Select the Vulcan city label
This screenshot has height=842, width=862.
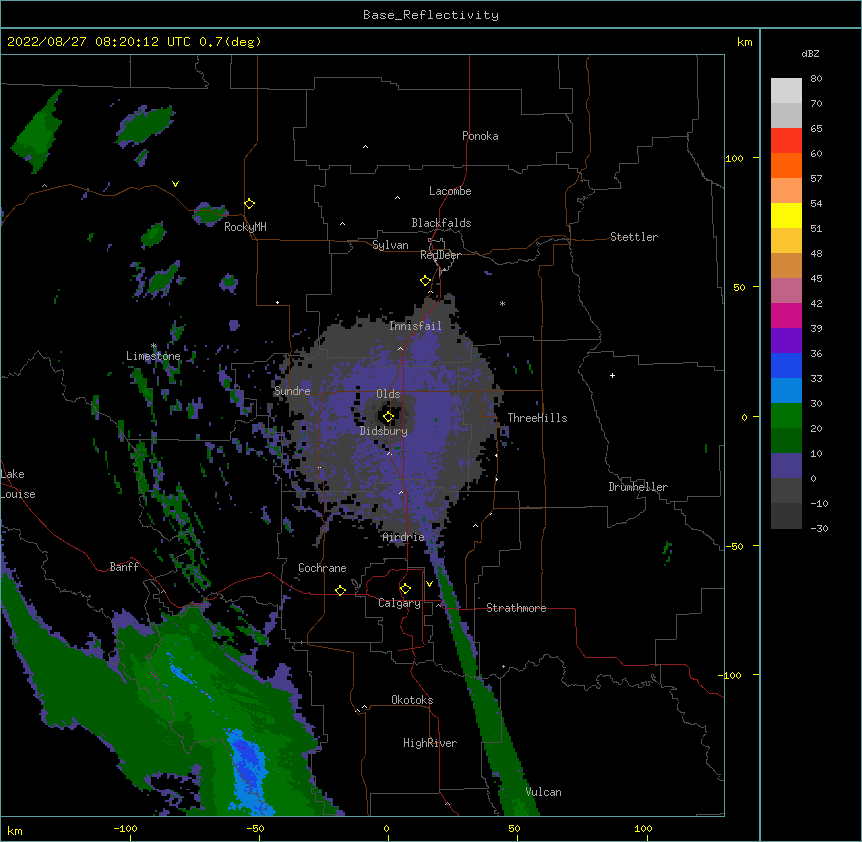[x=543, y=792]
